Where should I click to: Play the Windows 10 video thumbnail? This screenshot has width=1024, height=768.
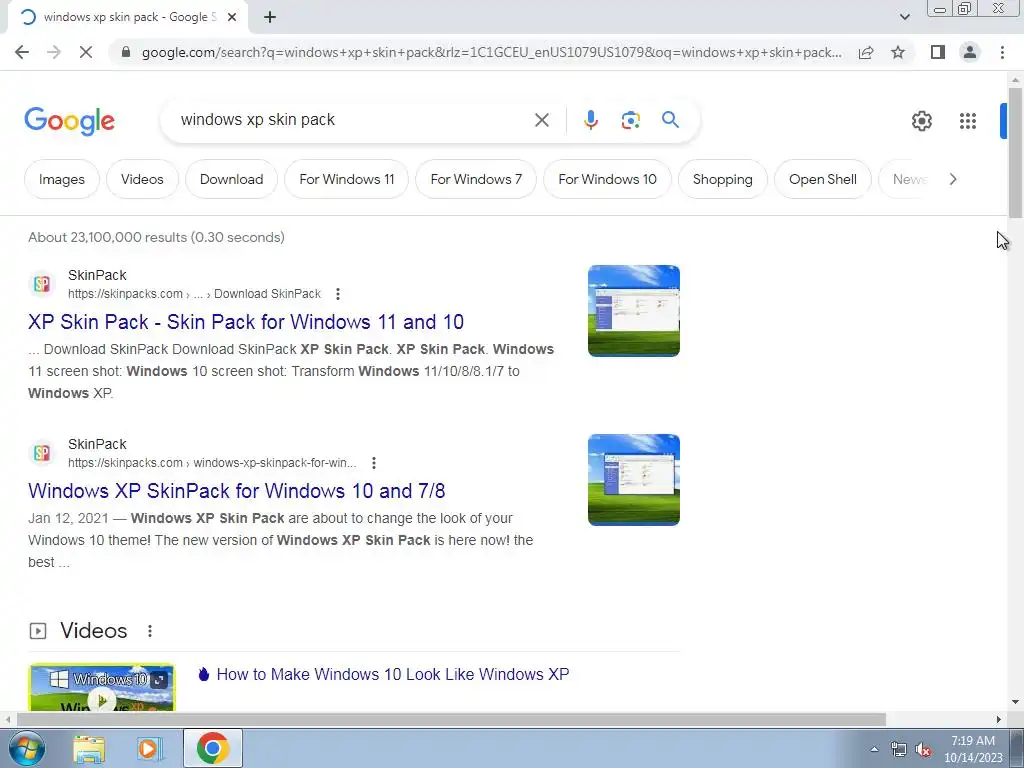click(102, 687)
